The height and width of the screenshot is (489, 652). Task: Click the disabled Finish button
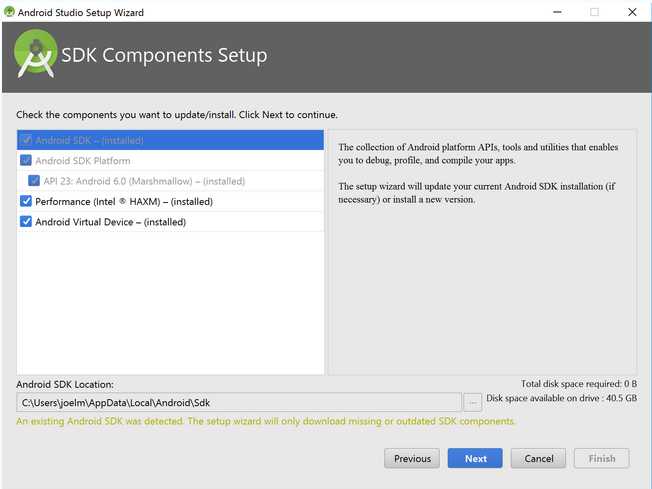[602, 459]
